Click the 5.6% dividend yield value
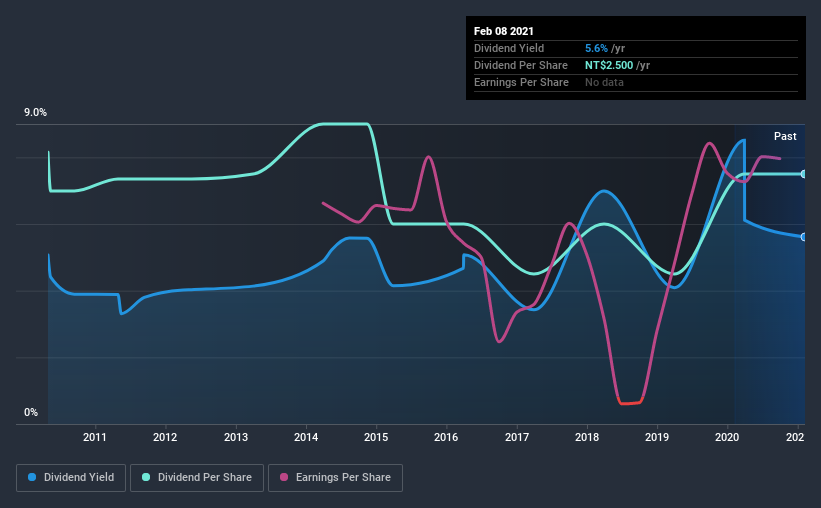Image resolution: width=821 pixels, height=508 pixels. [x=596, y=48]
